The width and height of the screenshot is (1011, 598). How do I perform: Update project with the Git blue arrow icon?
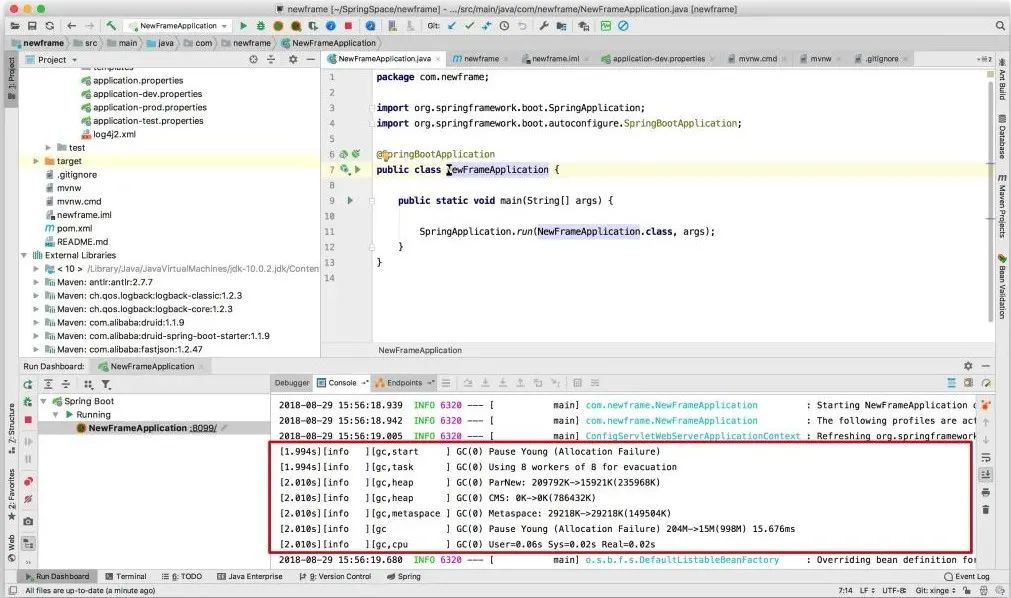452,26
